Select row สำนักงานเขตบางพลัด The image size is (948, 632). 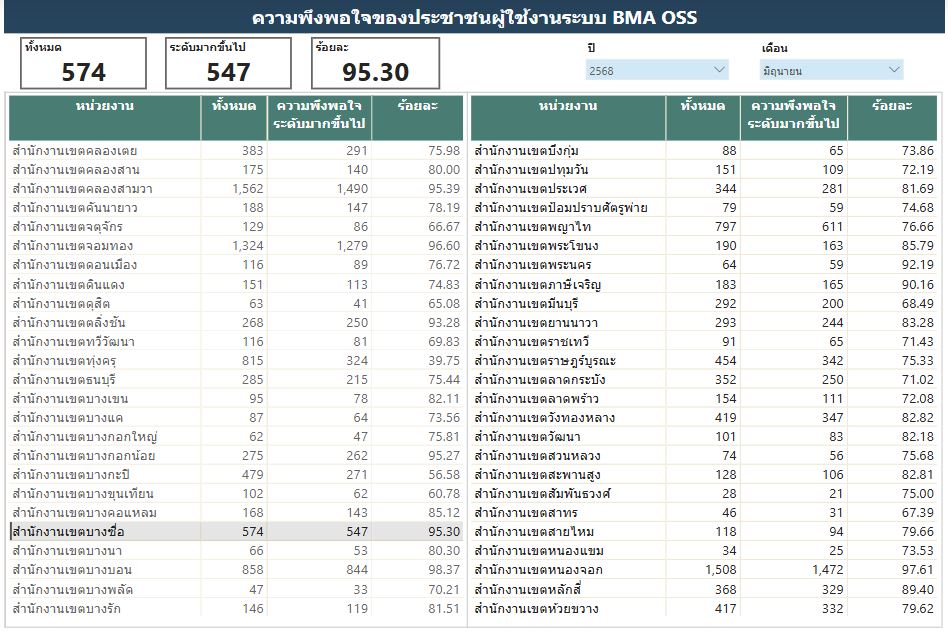pyautogui.click(x=236, y=590)
